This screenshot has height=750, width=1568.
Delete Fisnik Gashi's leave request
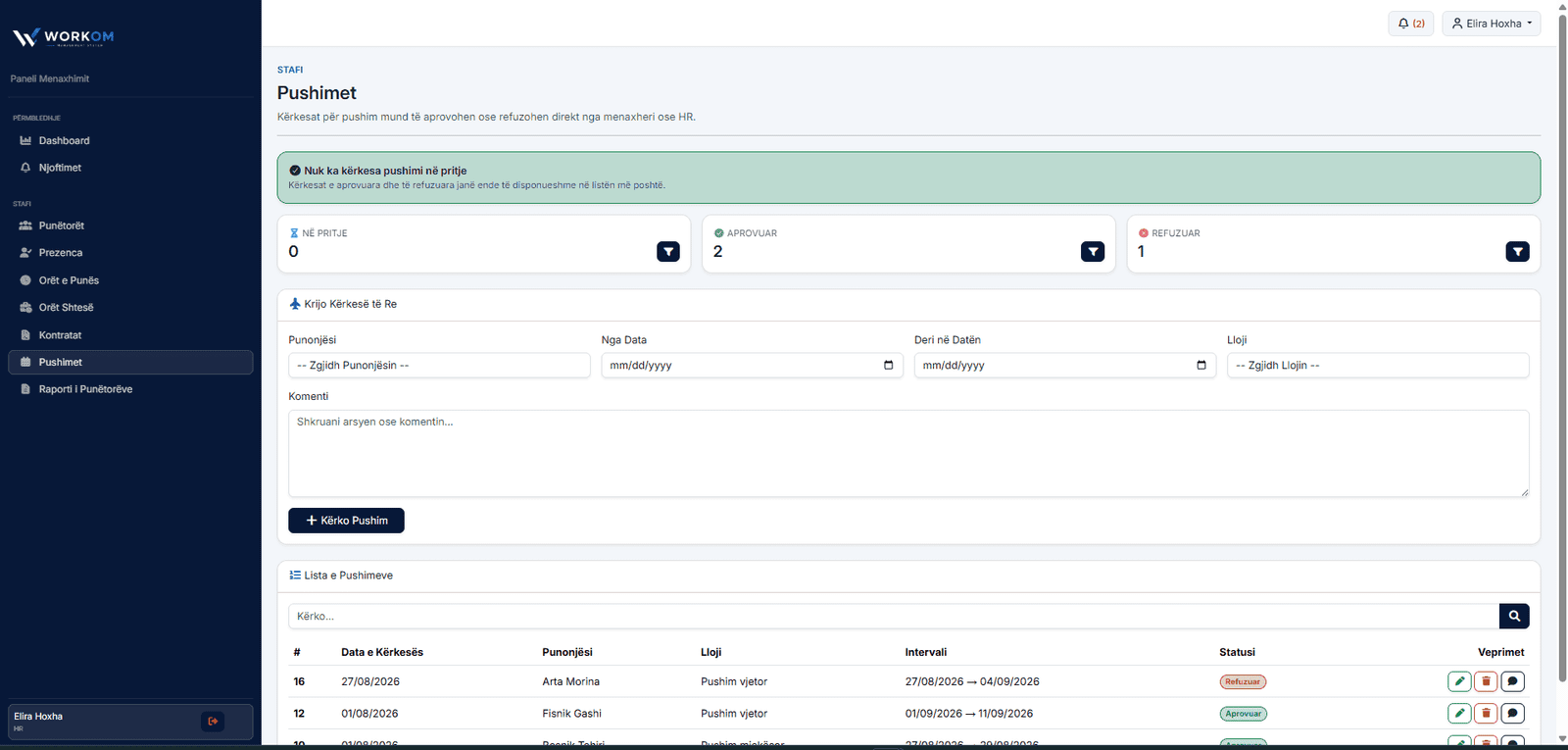click(x=1486, y=714)
